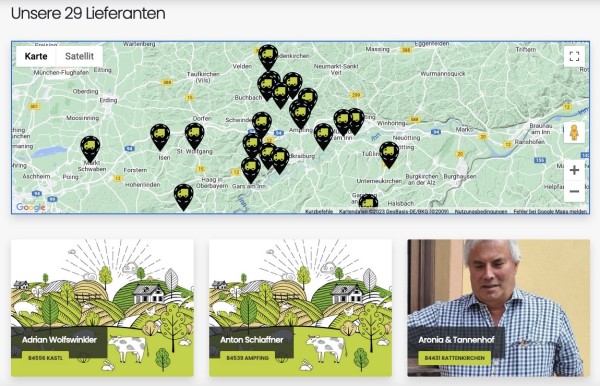Click the Google logo on the map
Image resolution: width=600 pixels, height=386 pixels.
point(31,207)
